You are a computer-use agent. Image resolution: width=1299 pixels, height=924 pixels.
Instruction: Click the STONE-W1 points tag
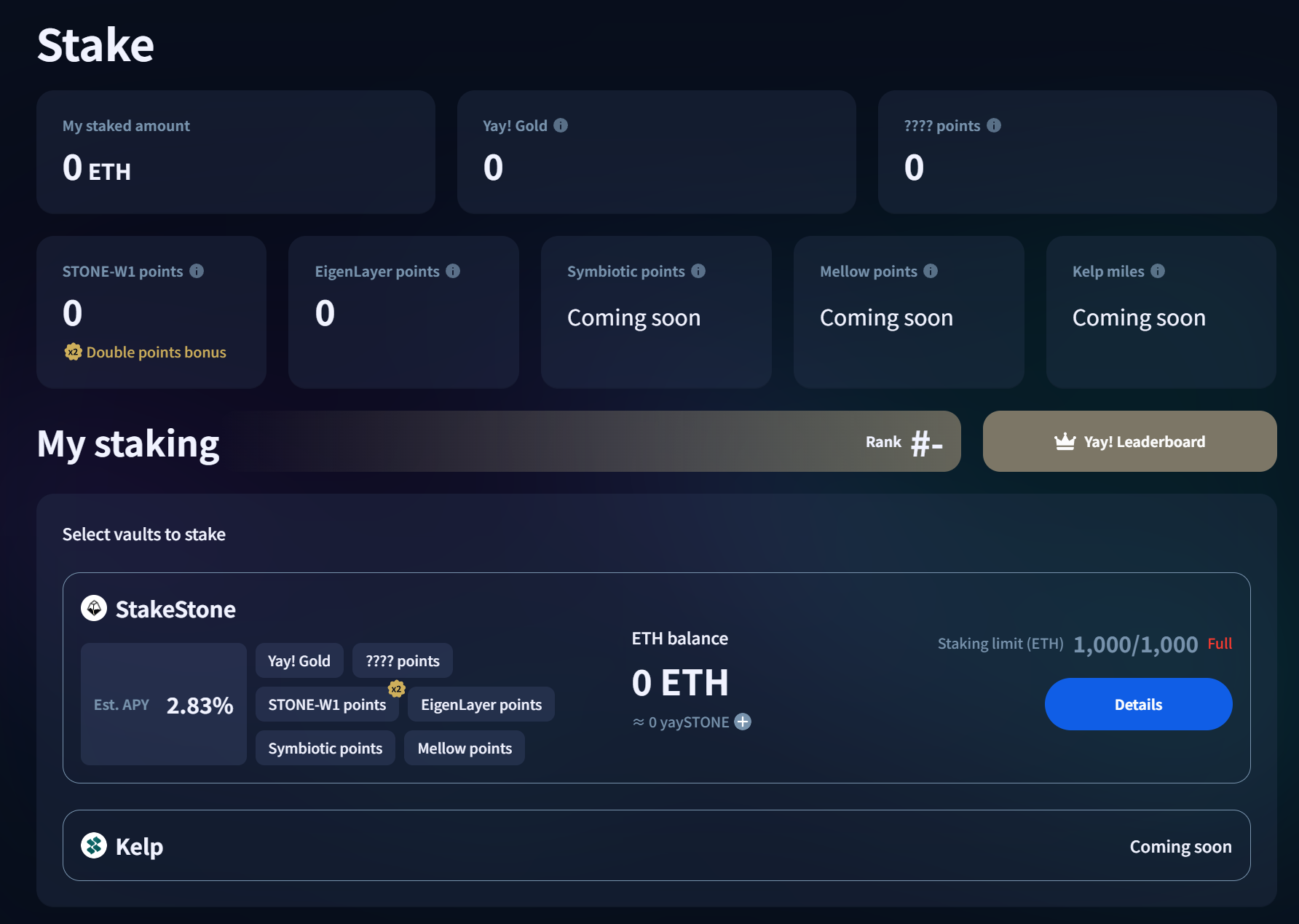click(327, 704)
